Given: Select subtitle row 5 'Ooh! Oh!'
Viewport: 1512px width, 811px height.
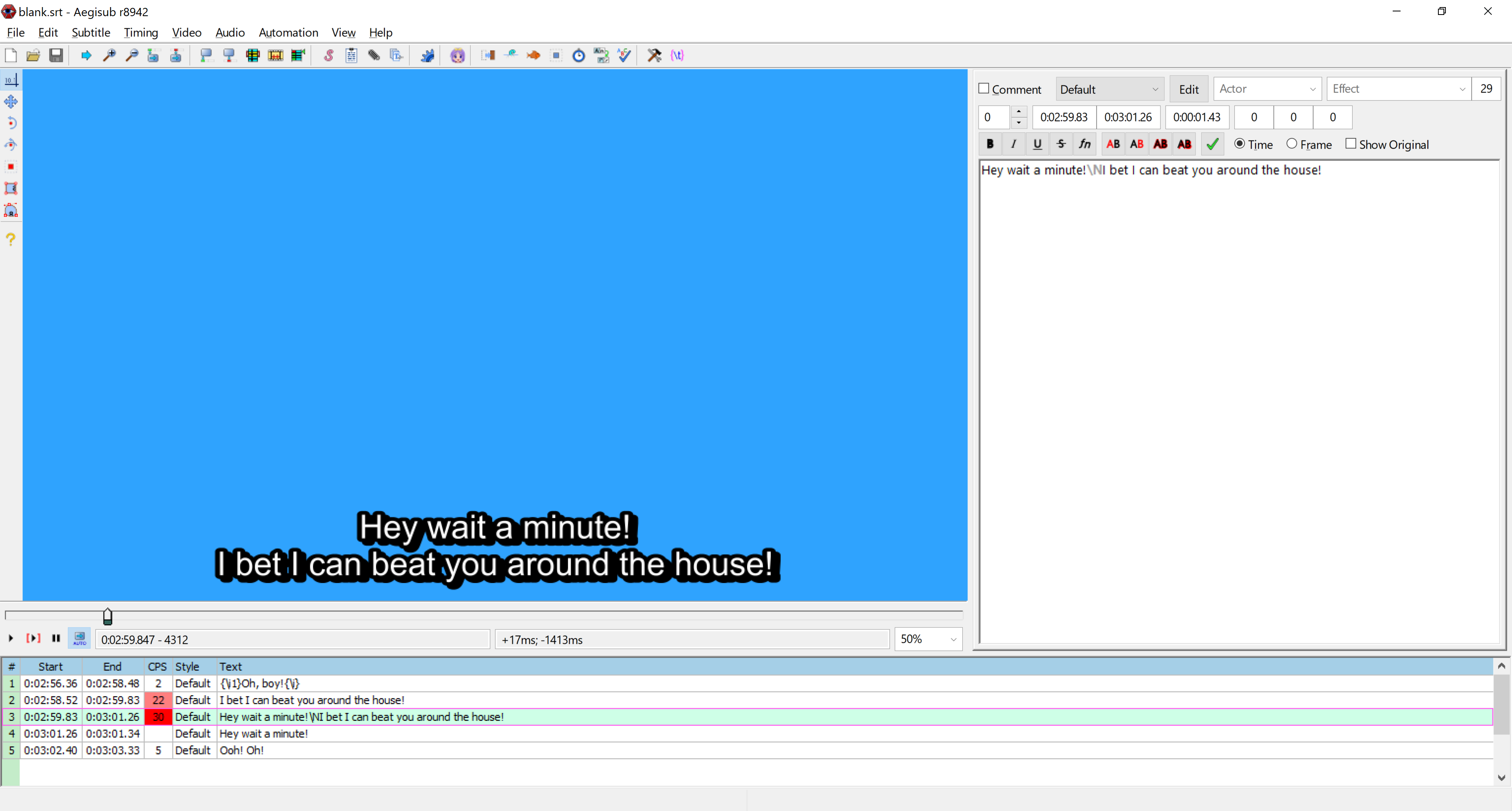Looking at the screenshot, I should coord(241,750).
